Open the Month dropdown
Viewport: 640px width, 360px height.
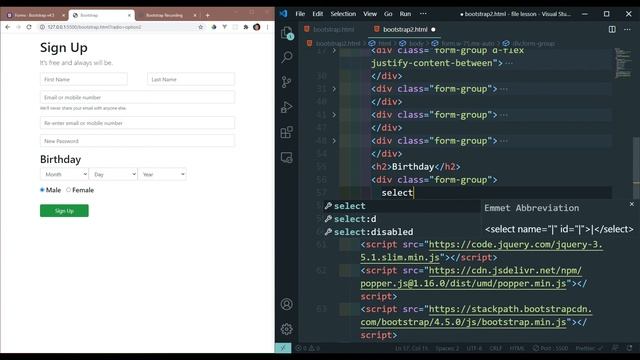click(x=64, y=174)
